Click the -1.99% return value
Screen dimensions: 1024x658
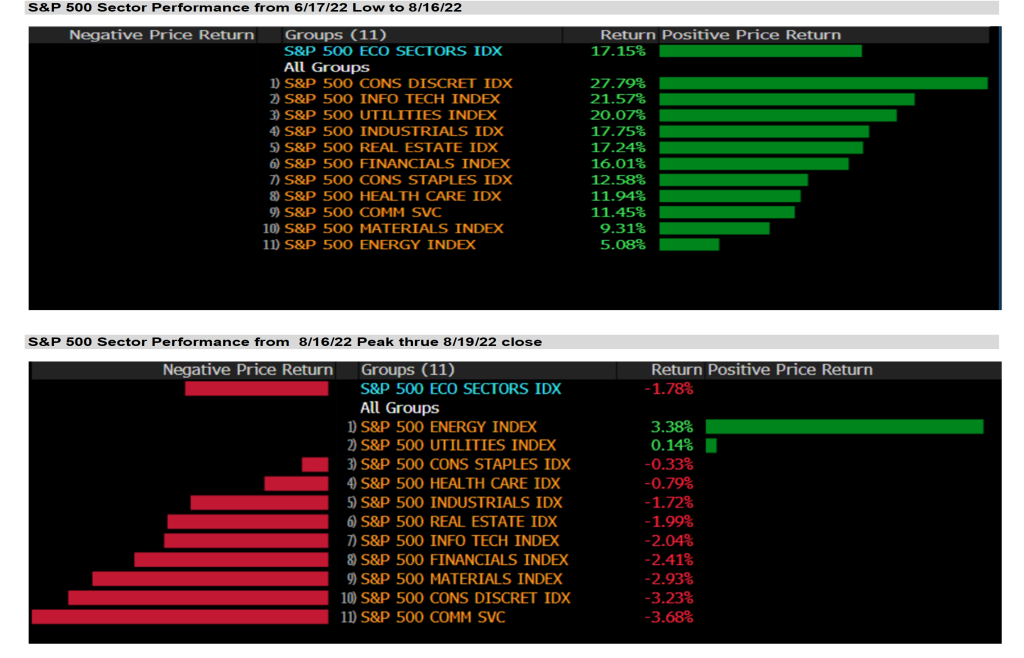669,522
